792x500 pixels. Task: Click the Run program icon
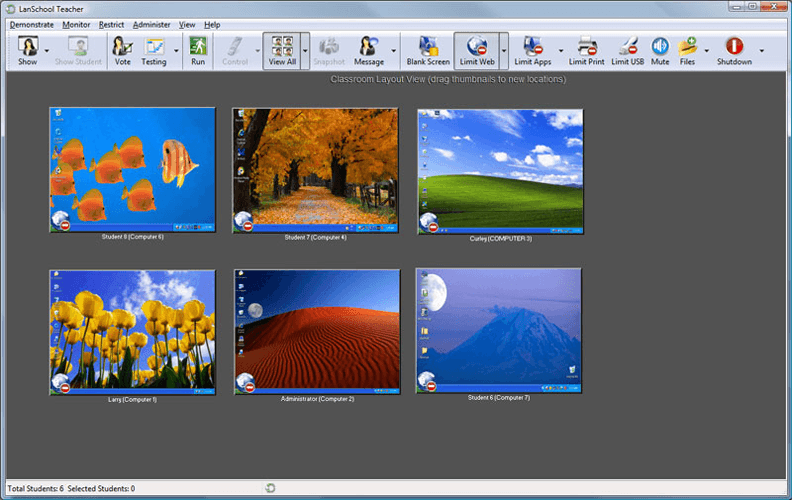[x=198, y=48]
